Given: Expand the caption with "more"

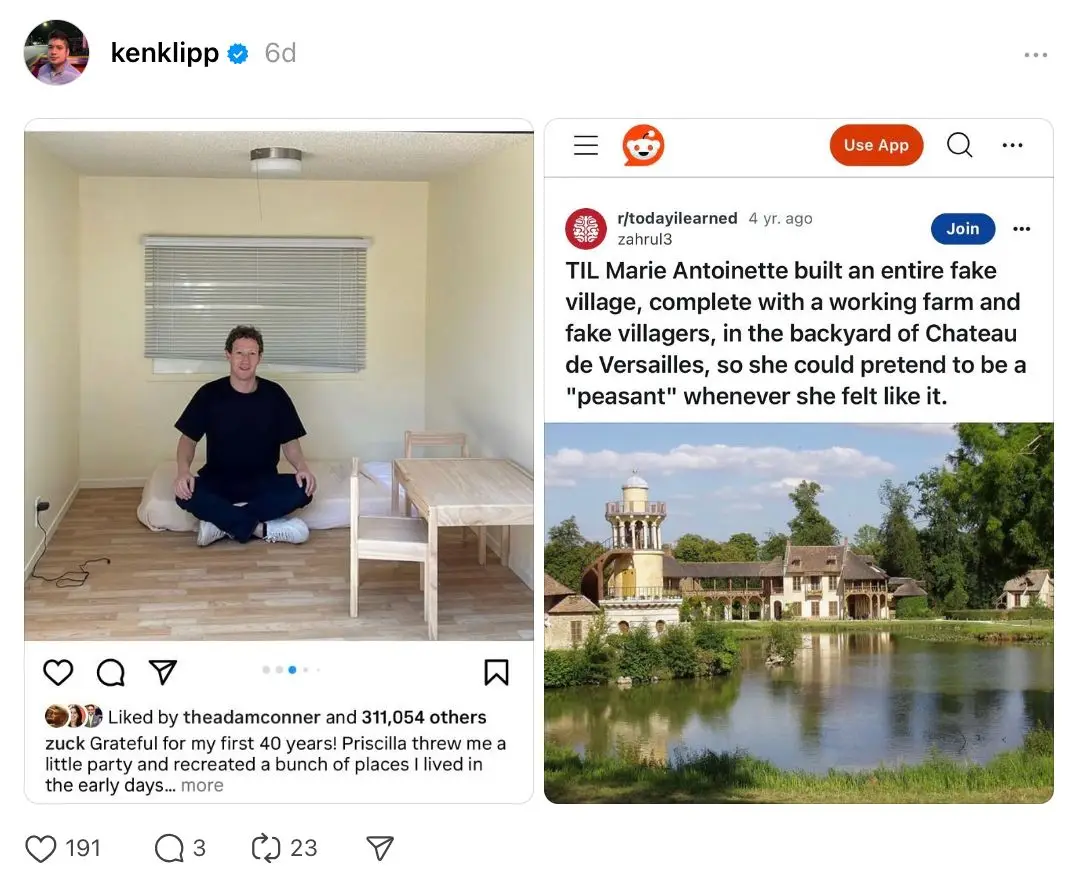Looking at the screenshot, I should click(202, 786).
